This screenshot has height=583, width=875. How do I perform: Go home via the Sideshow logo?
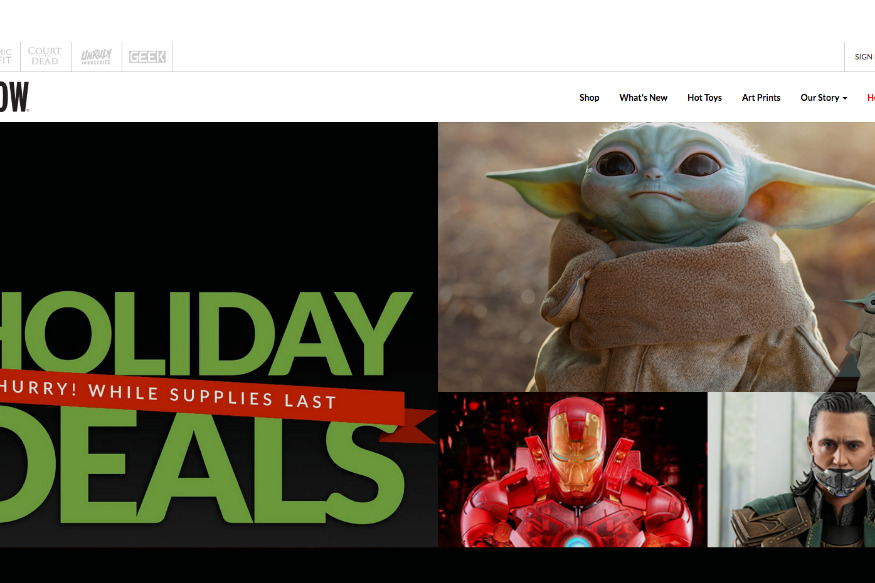click(x=14, y=97)
